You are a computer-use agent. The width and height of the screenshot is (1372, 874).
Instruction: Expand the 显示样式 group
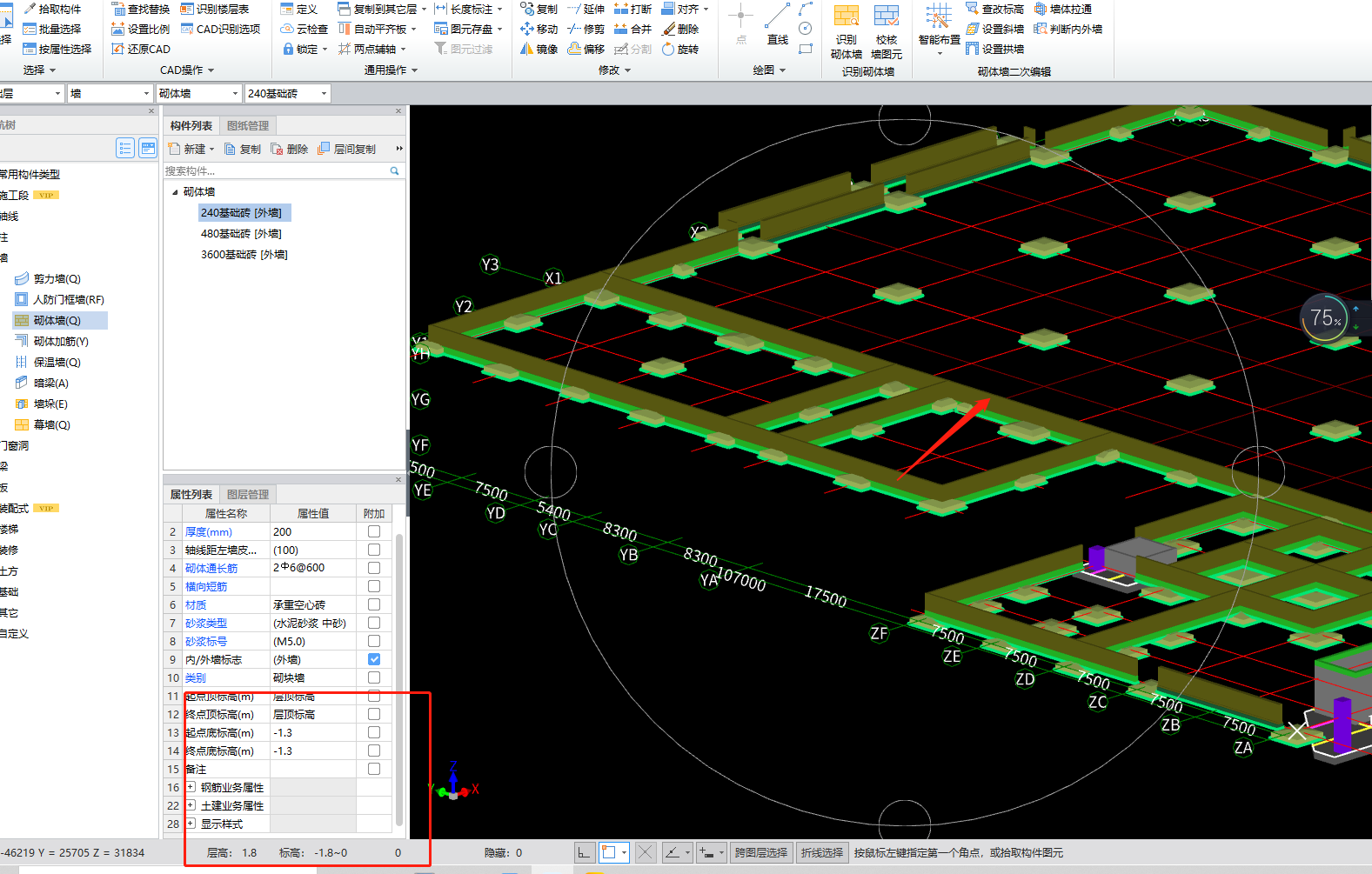191,824
